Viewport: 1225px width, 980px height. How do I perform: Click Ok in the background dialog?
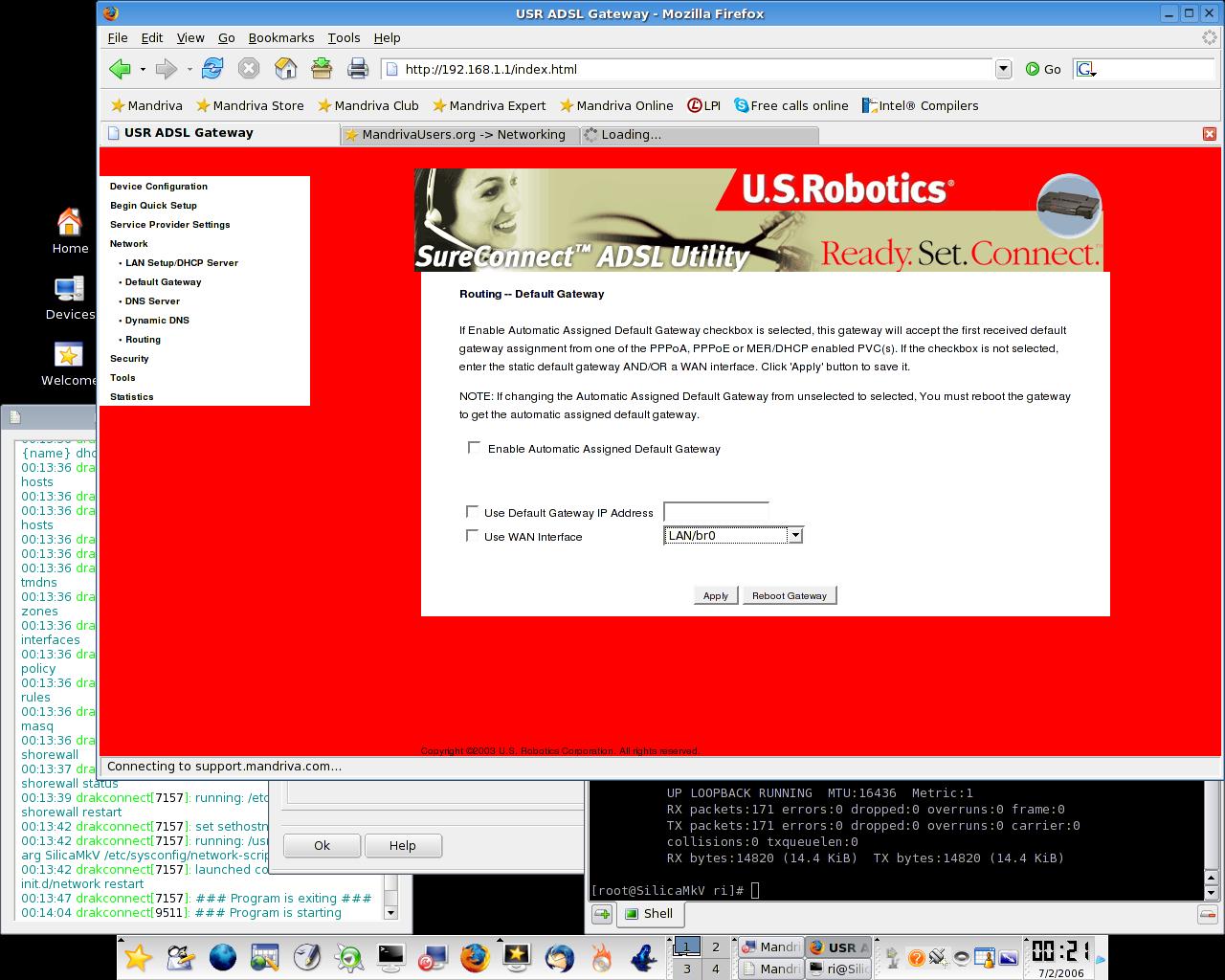point(322,845)
